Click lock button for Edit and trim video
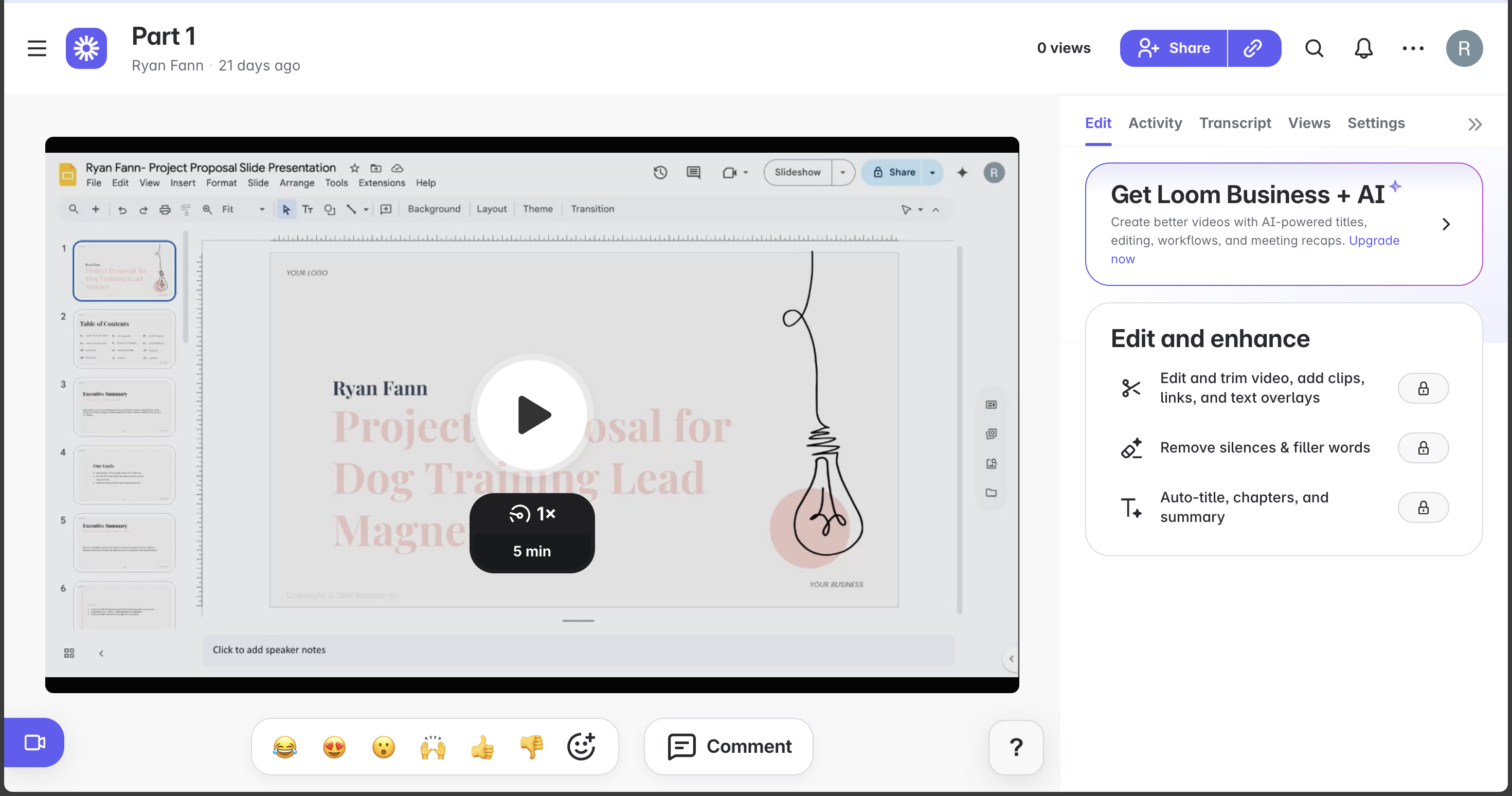The image size is (1512, 796). pos(1423,388)
